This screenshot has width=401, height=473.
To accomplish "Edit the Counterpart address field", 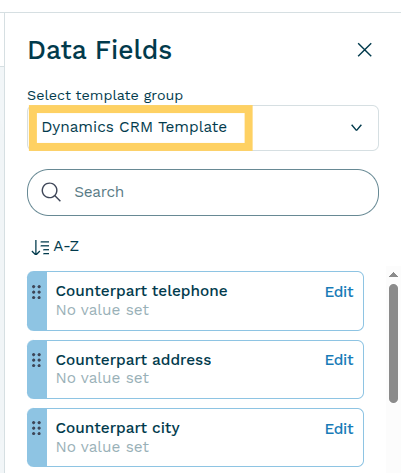I will pos(339,360).
